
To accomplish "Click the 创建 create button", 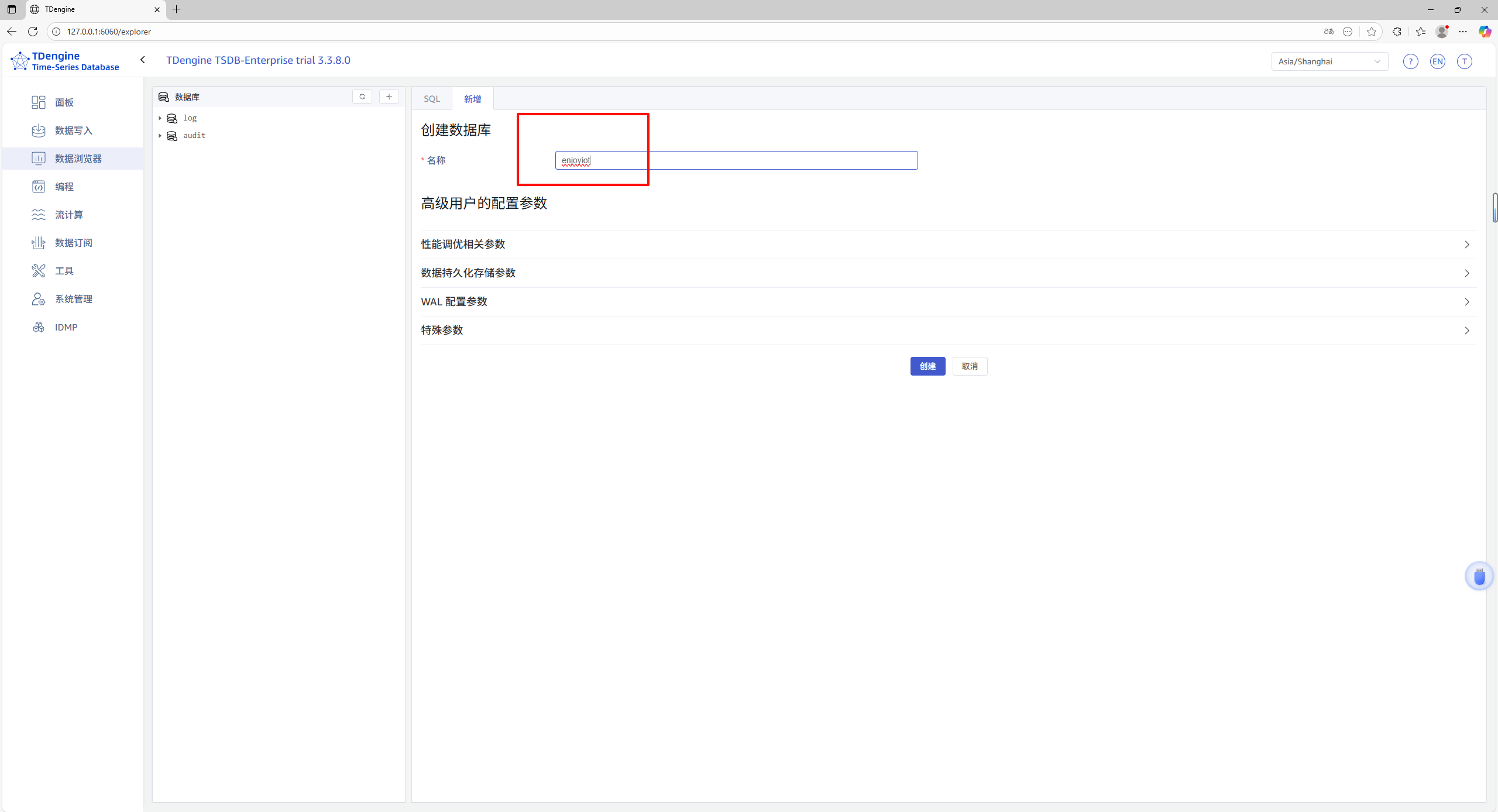I will tap(927, 366).
